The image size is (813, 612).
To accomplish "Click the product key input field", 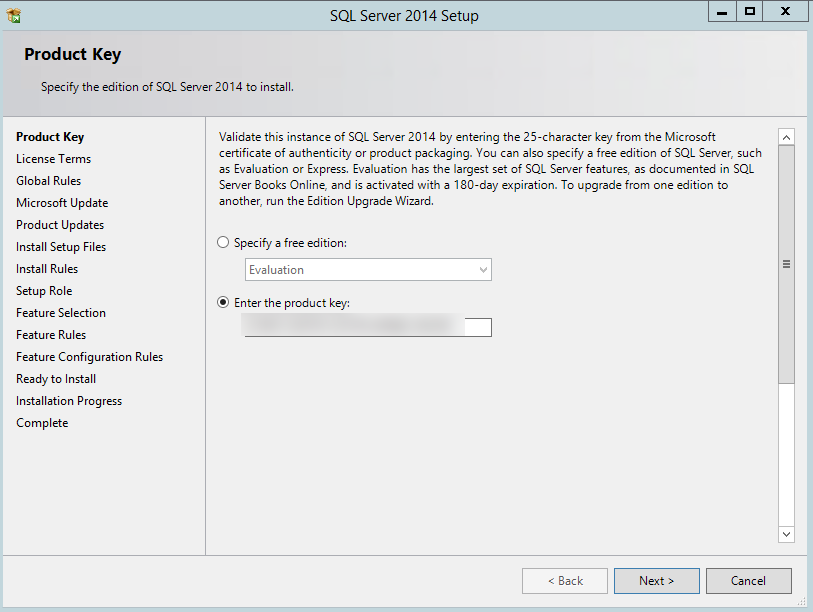I will [x=368, y=327].
